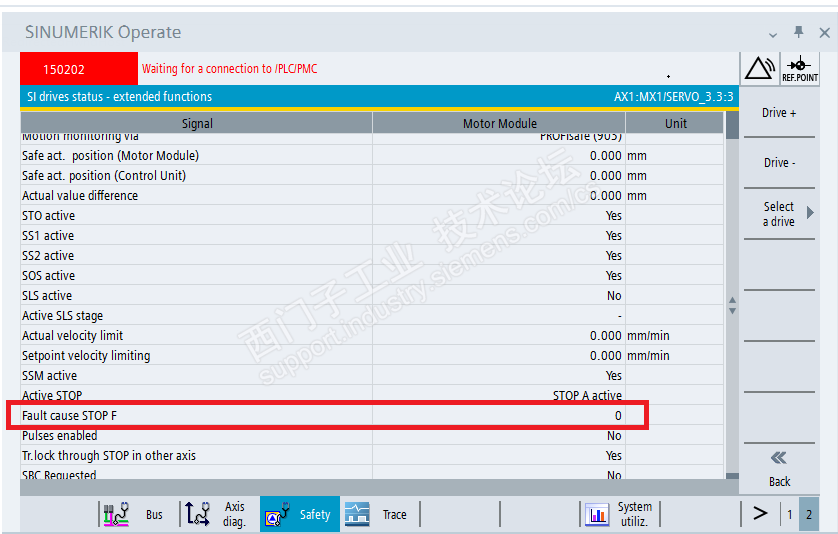Select the Setpoint velocity limiting row
Viewport: 838px width, 534px height.
[x=372, y=355]
